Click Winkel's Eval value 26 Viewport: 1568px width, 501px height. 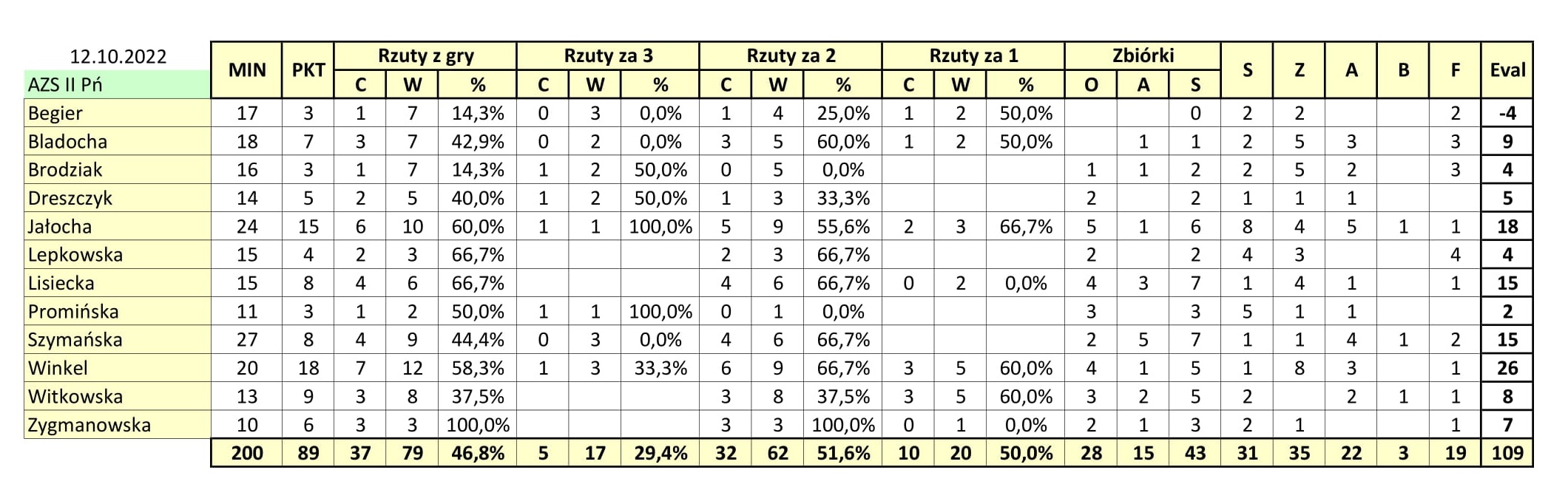[1507, 368]
